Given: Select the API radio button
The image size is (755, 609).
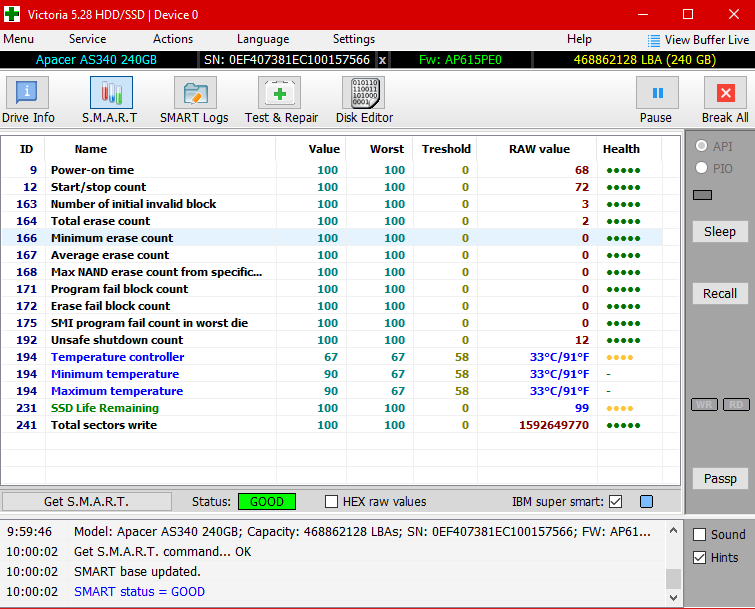Looking at the screenshot, I should point(702,145).
